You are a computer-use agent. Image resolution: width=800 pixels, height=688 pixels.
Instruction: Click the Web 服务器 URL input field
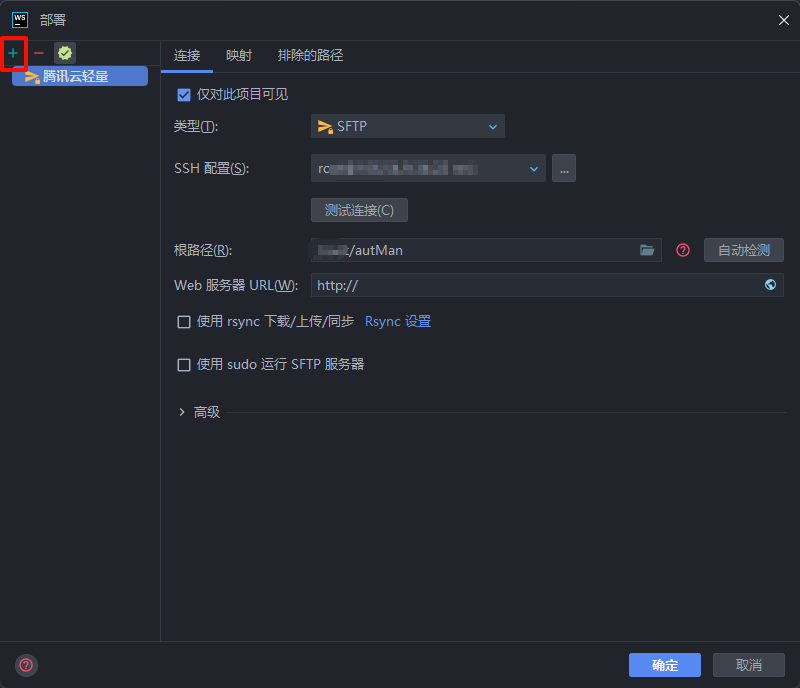535,285
